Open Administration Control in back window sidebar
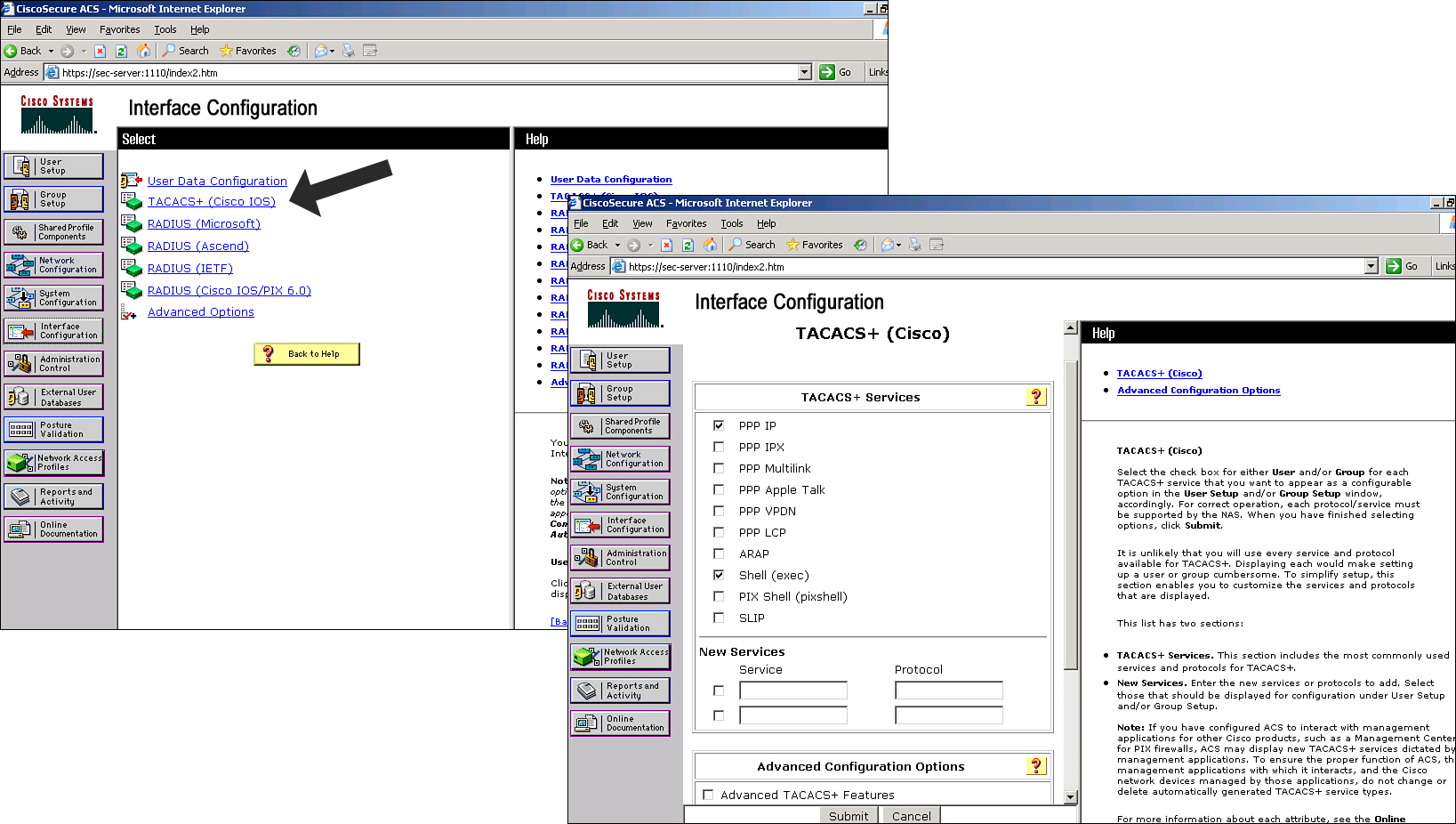 (53, 364)
